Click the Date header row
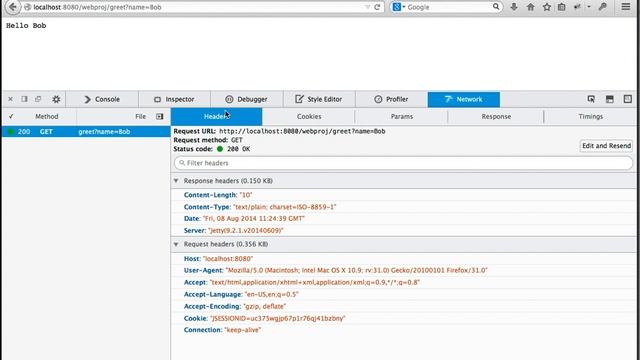 pos(403,219)
